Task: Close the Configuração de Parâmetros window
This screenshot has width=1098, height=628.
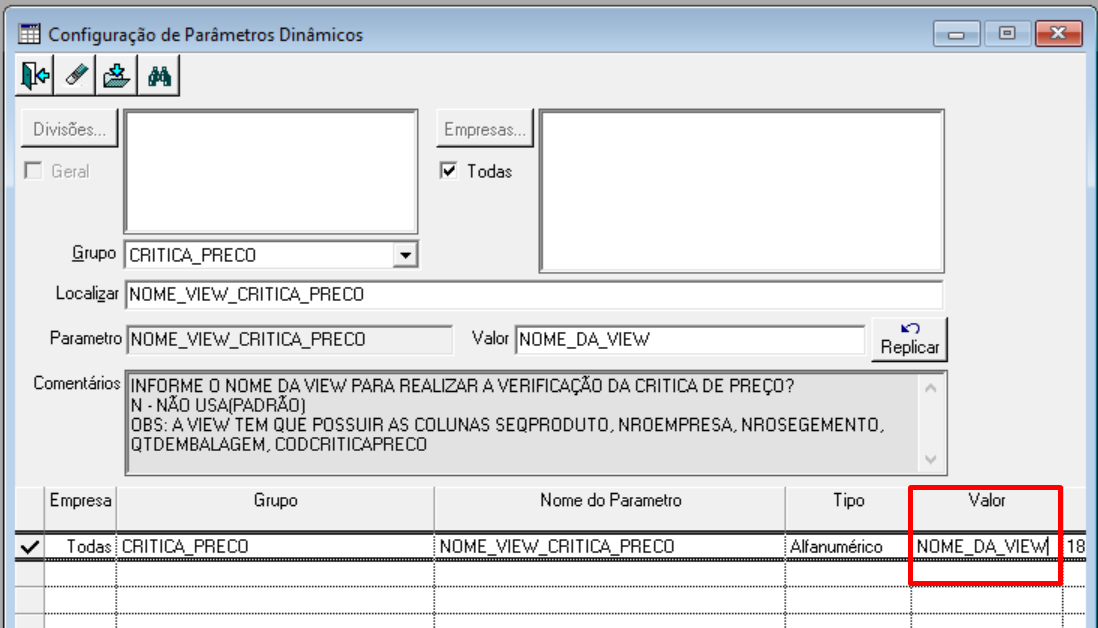Action: click(1059, 34)
